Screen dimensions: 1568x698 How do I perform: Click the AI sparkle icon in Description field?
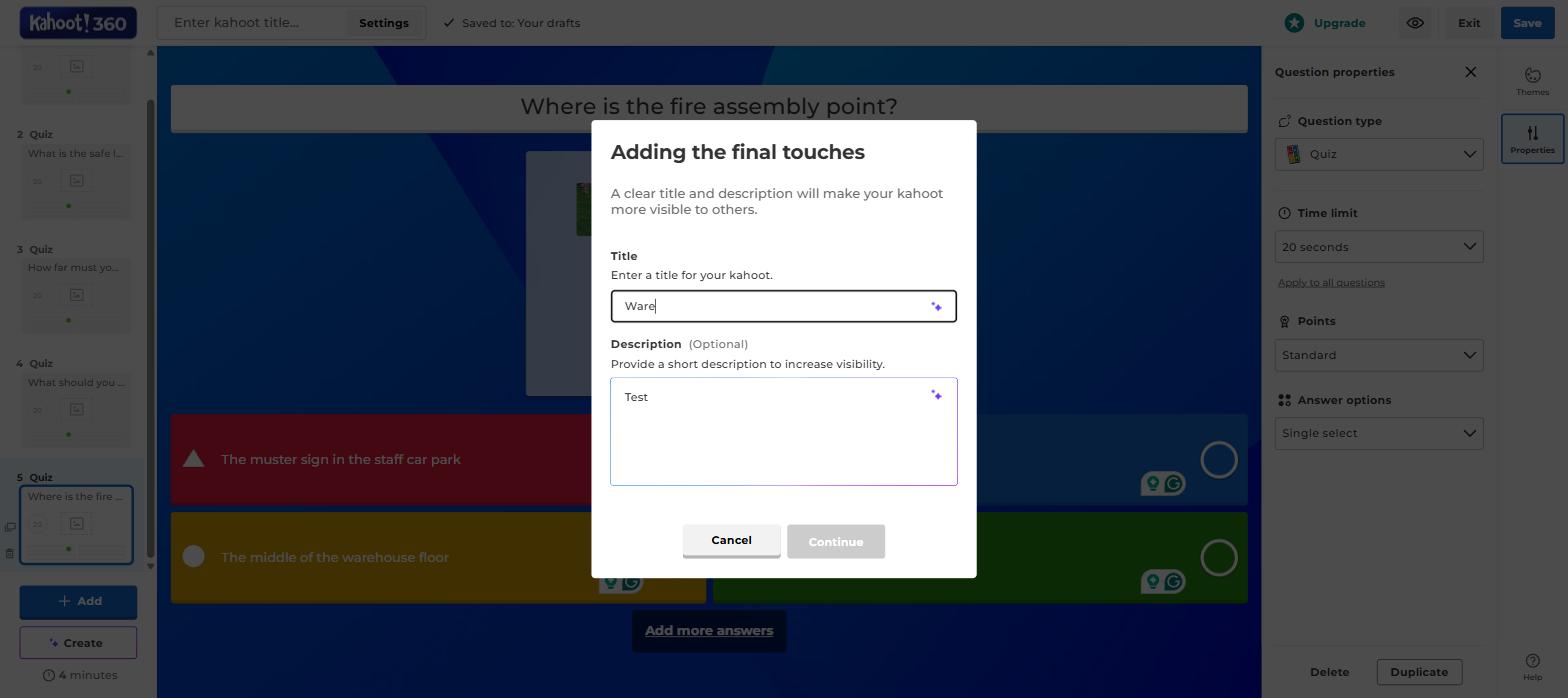(x=936, y=396)
